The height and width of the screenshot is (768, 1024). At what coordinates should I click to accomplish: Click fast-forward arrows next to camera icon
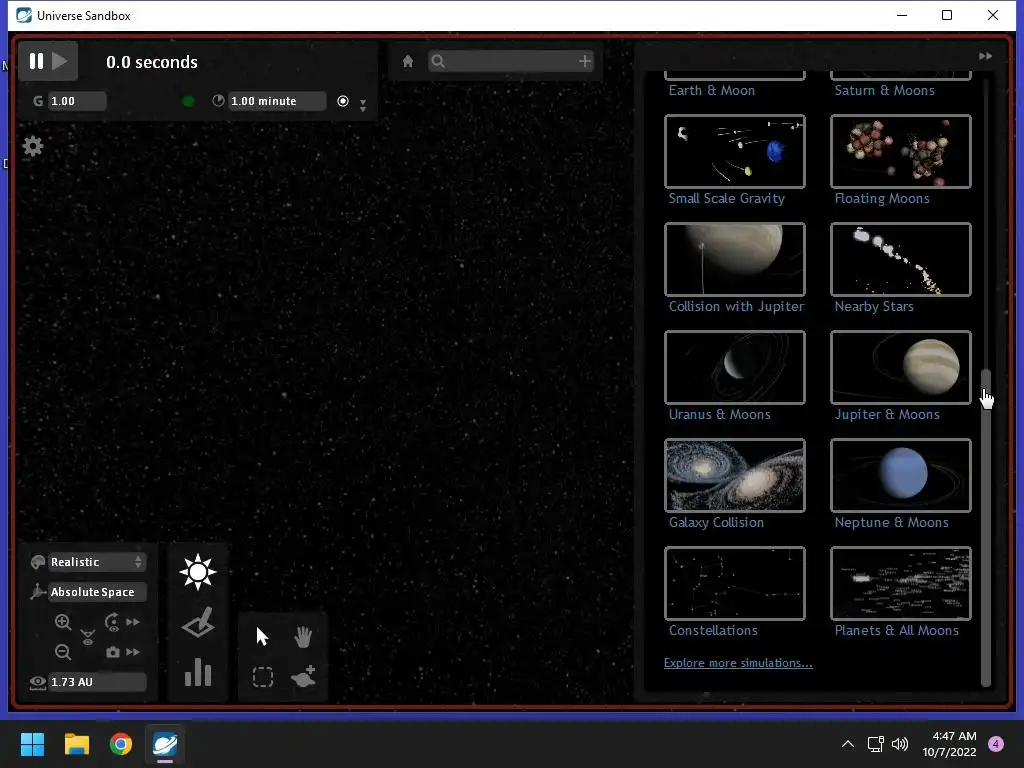click(x=133, y=652)
